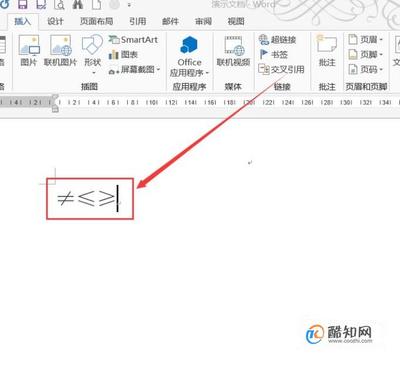Insert a 图表 chart
The width and height of the screenshot is (400, 366).
[x=123, y=55]
